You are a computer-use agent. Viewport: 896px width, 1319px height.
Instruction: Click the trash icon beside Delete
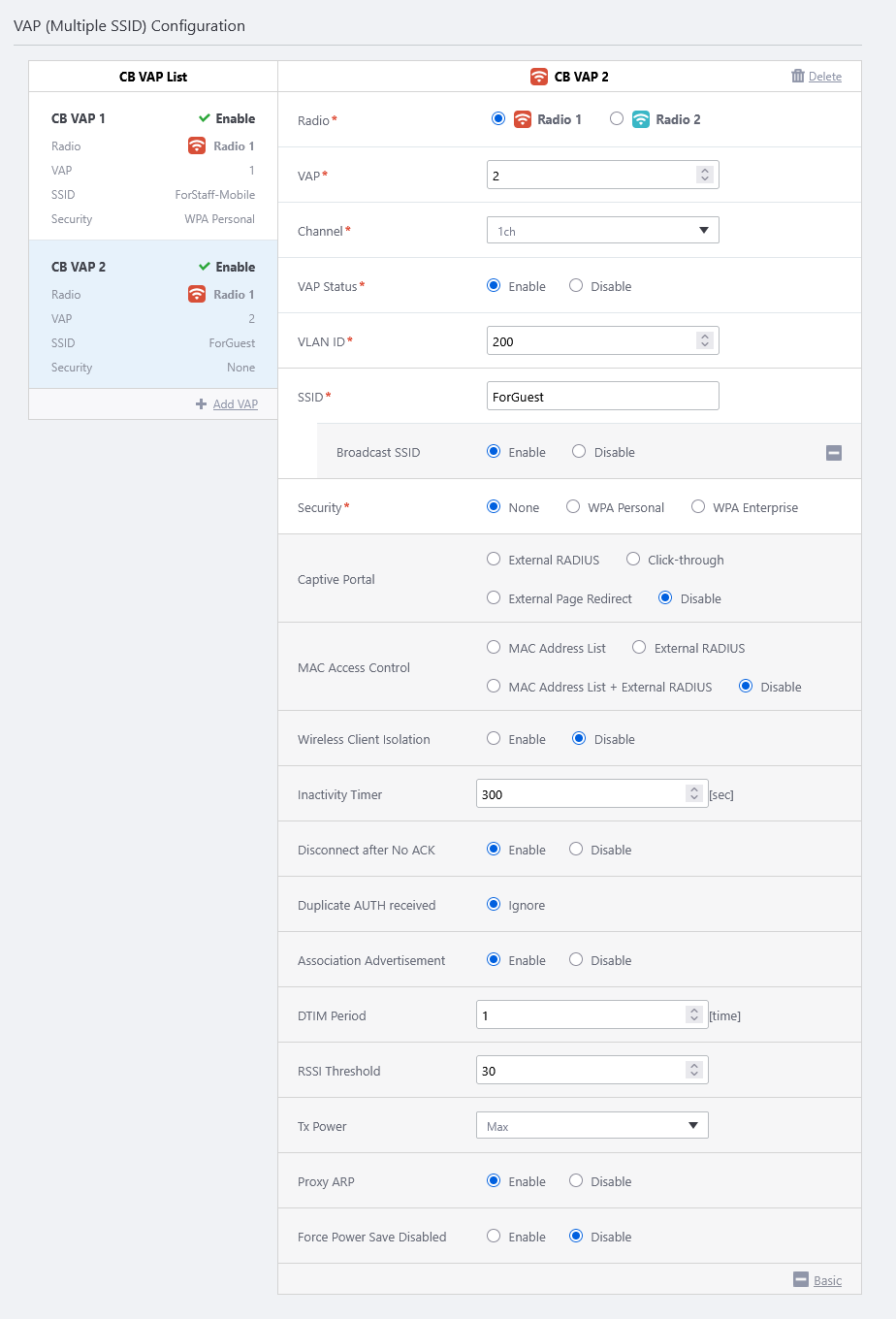798,77
